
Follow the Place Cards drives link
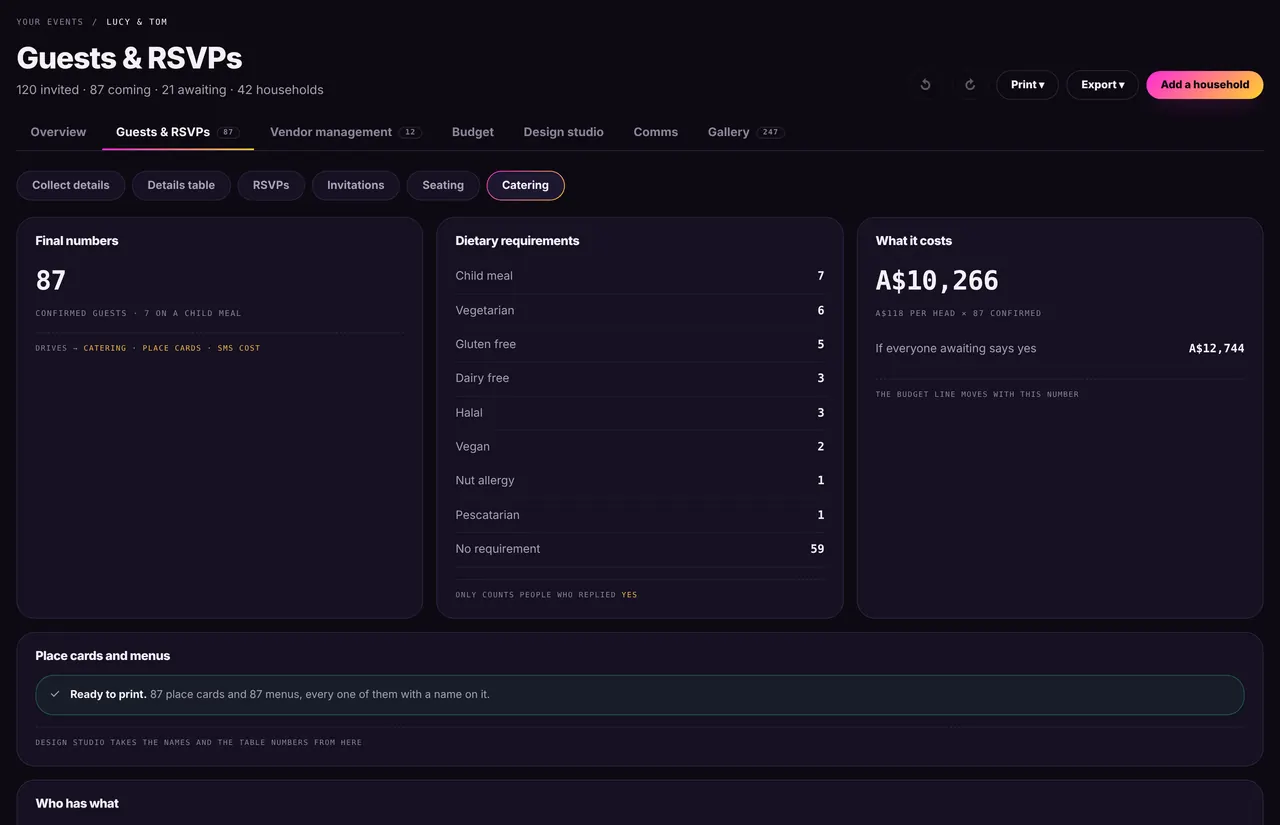[x=171, y=348]
